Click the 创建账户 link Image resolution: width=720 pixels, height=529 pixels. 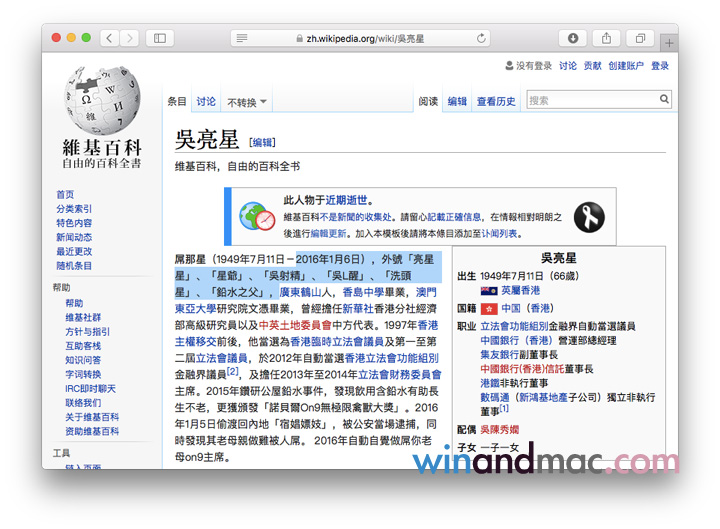tap(626, 66)
